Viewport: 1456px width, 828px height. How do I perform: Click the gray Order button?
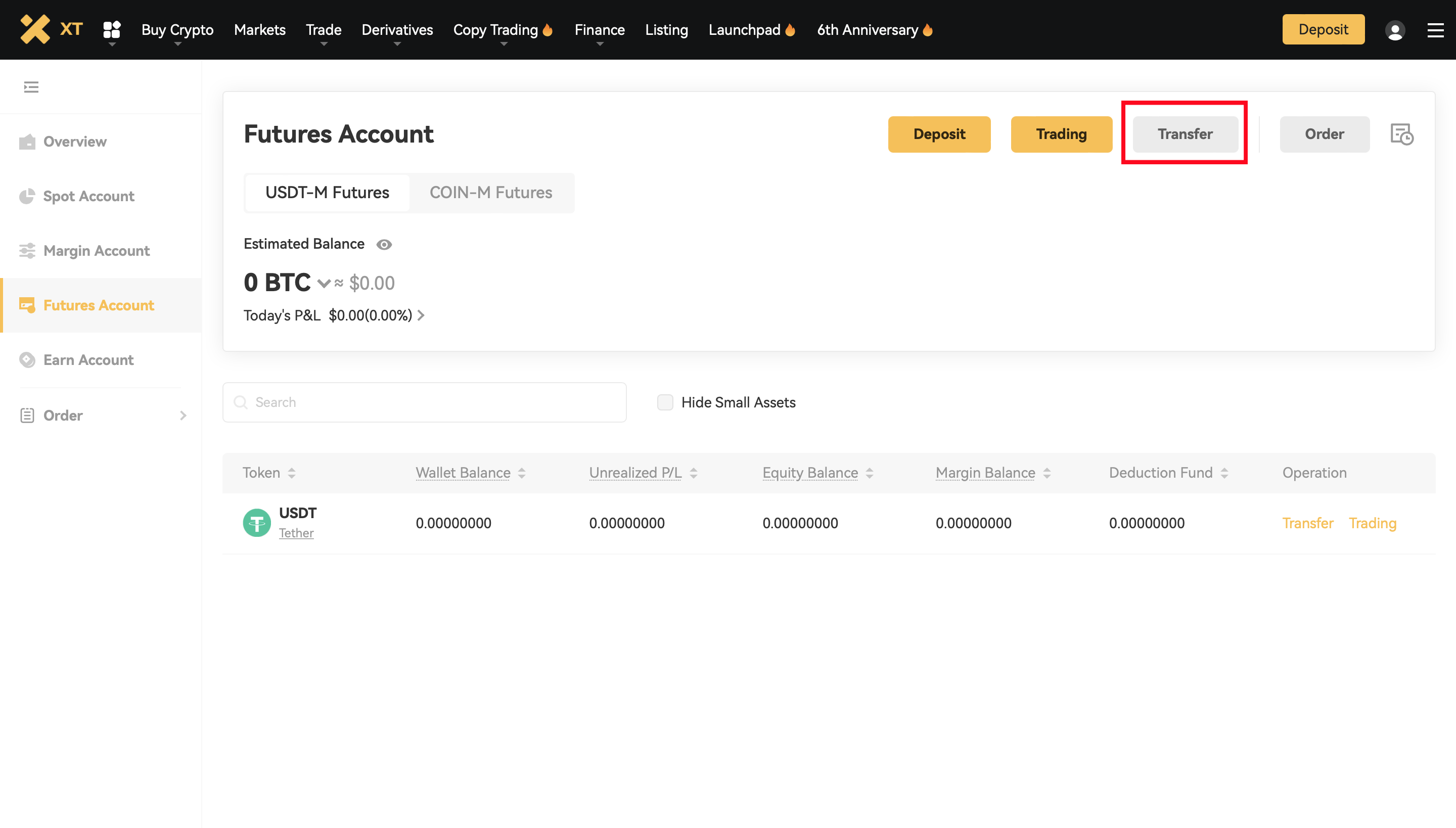tap(1324, 134)
